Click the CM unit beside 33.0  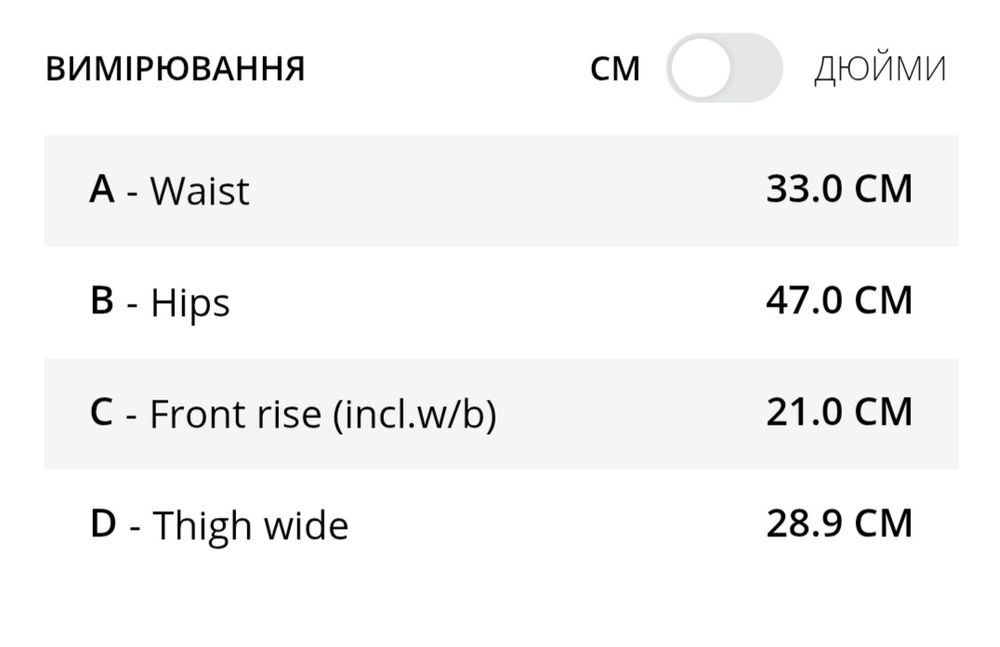(x=883, y=189)
